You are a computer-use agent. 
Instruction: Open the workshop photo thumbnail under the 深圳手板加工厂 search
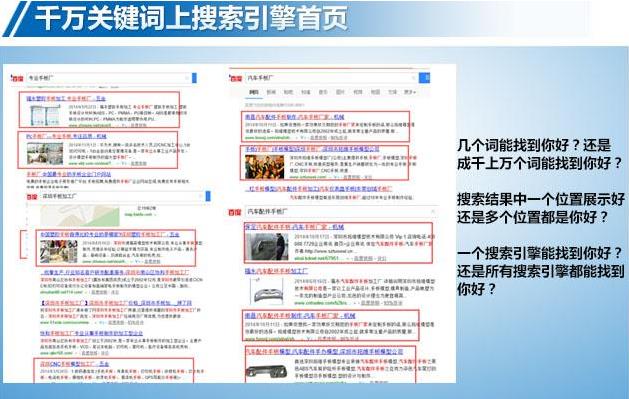[59, 251]
